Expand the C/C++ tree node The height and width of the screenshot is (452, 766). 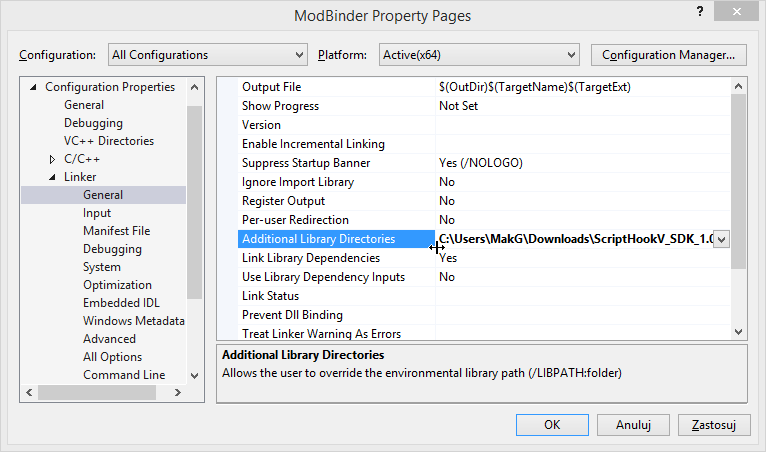pyautogui.click(x=52, y=159)
